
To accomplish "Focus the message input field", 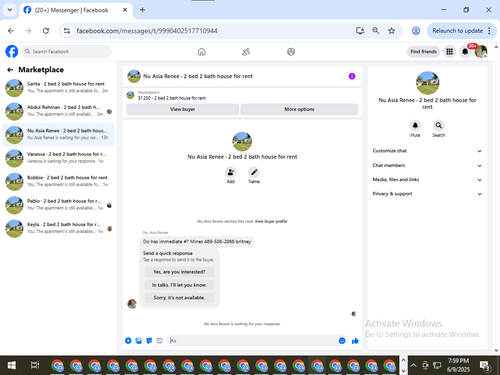I will (x=252, y=341).
